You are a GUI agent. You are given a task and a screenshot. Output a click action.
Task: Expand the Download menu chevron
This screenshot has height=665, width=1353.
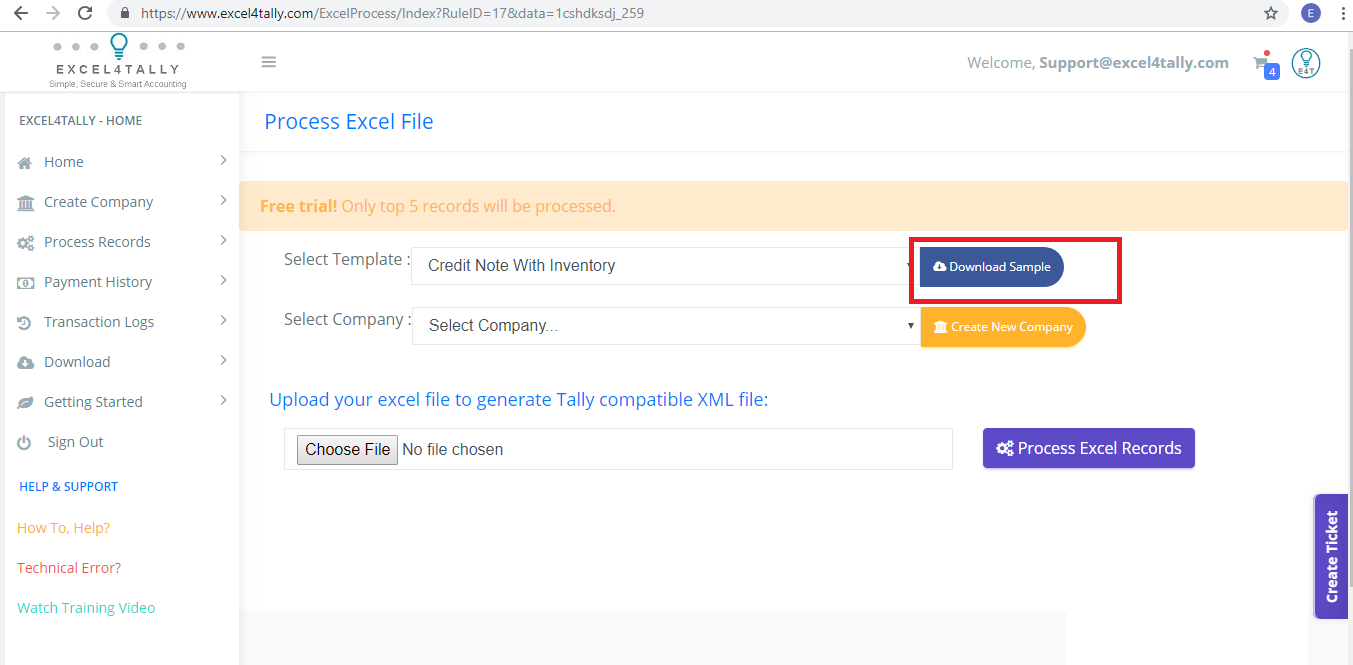223,360
